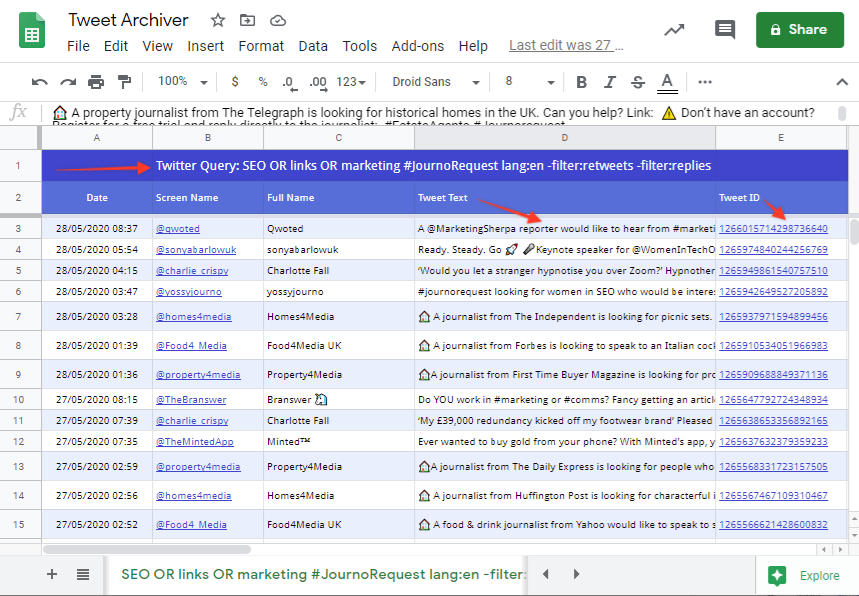Screen dimensions: 859x596
Task: Click the Share button
Action: click(800, 30)
